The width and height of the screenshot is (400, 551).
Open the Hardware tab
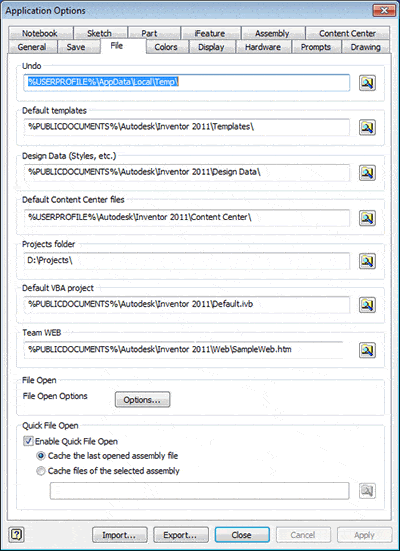point(263,47)
